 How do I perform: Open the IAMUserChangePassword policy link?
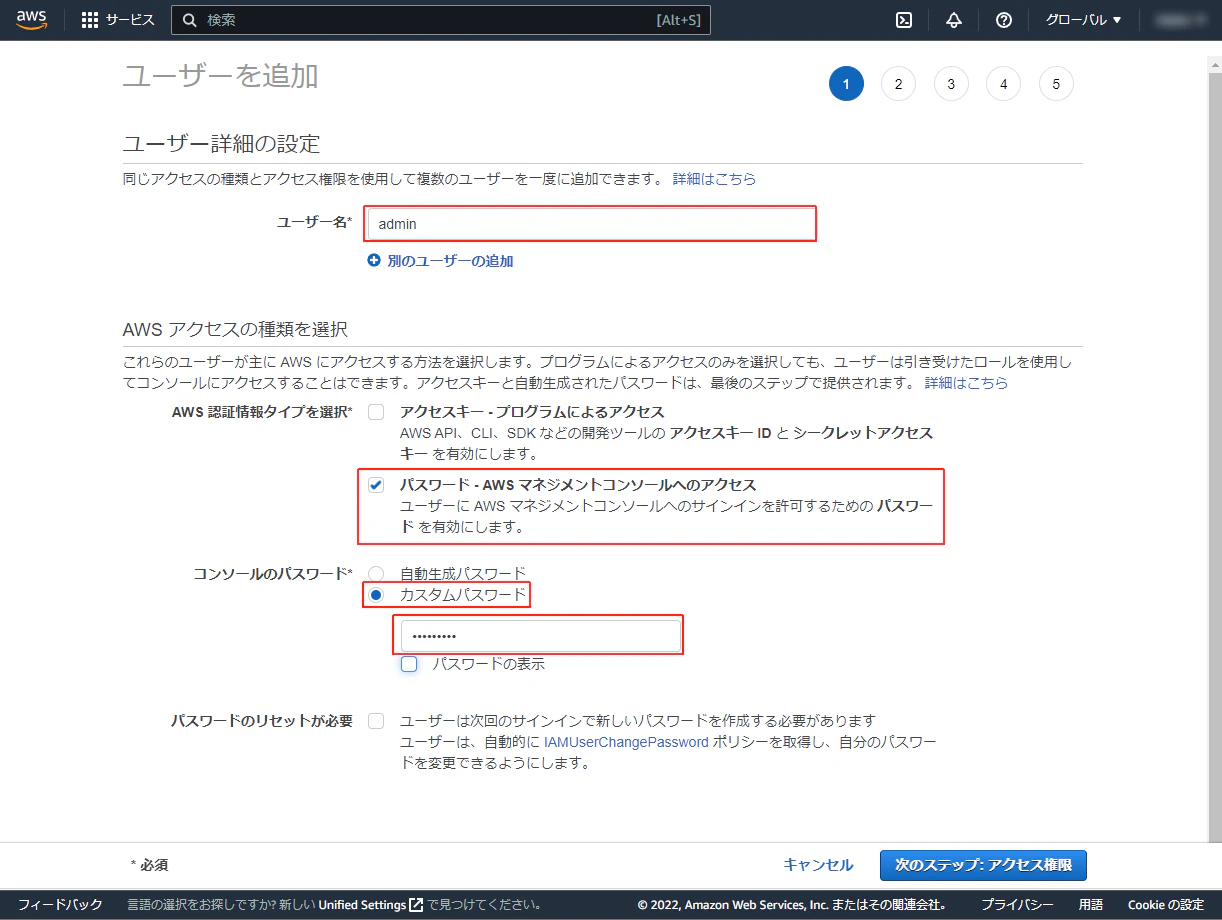[x=626, y=743]
